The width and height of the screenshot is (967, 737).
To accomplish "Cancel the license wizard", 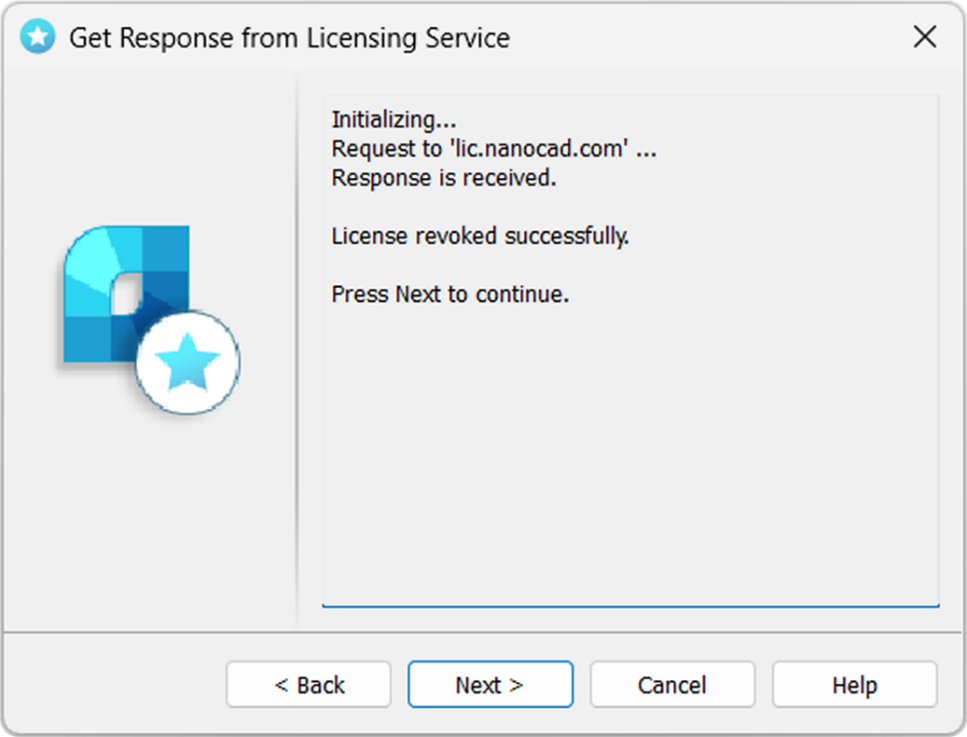I will (x=672, y=685).
